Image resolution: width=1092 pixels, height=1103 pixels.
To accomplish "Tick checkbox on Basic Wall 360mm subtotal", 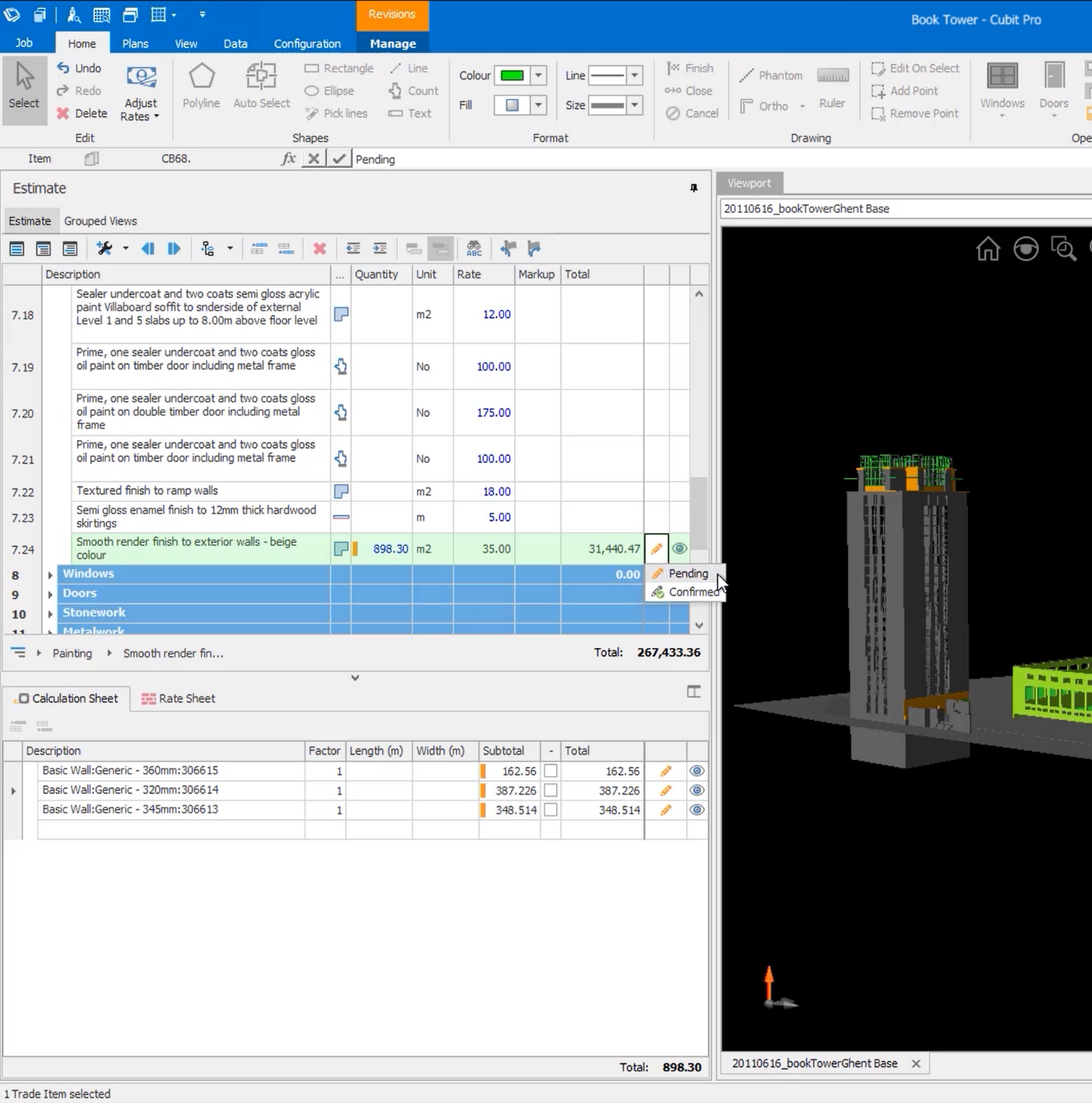I will click(551, 770).
